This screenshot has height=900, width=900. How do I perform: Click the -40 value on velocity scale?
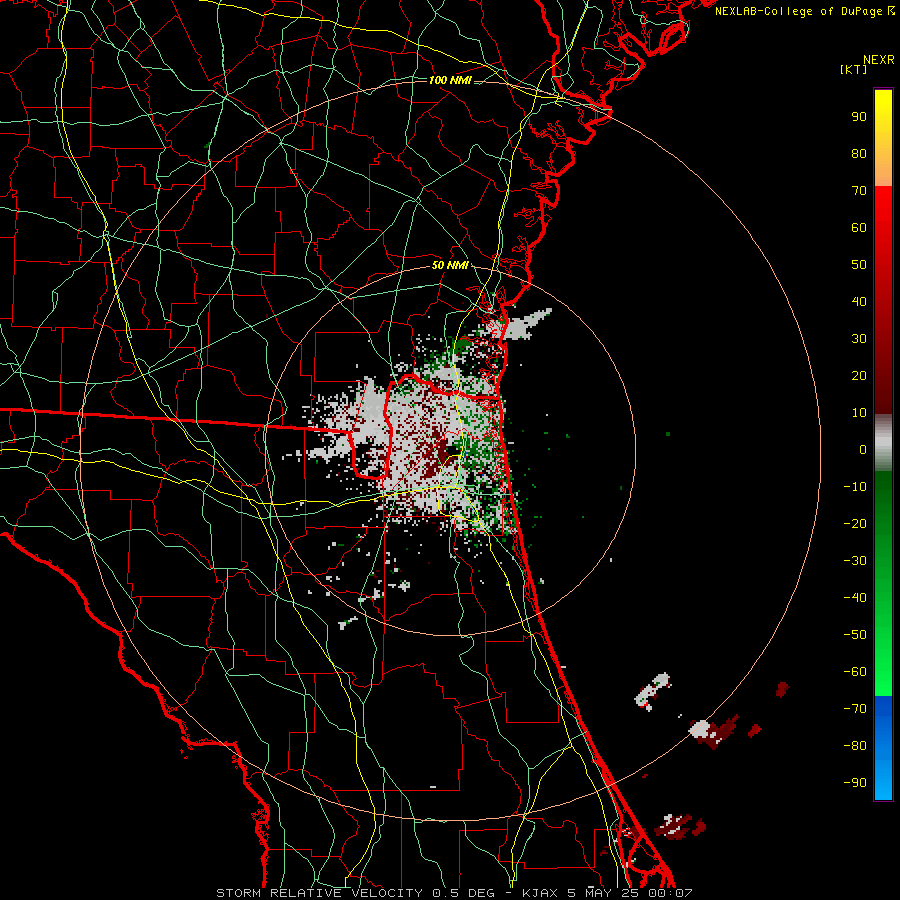(855, 598)
